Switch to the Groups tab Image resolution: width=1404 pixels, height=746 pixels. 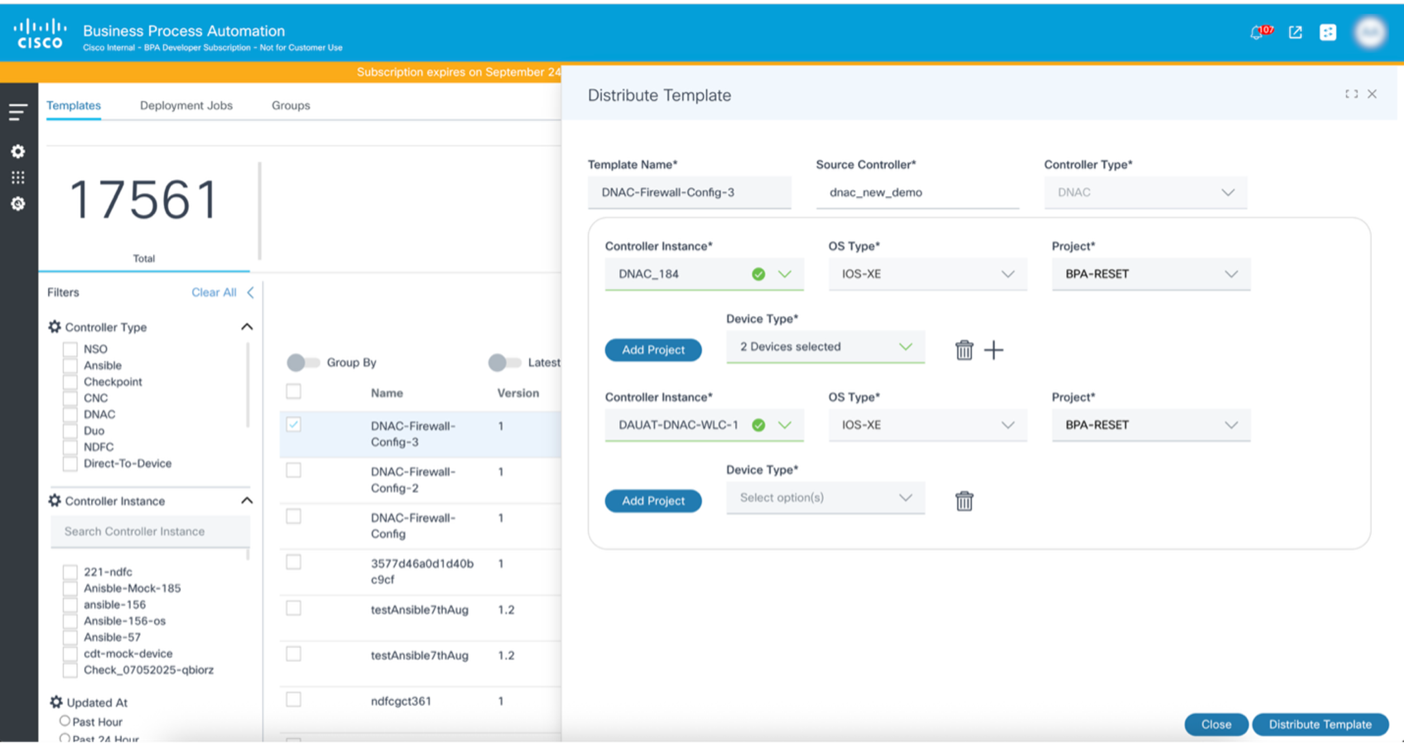coord(291,105)
